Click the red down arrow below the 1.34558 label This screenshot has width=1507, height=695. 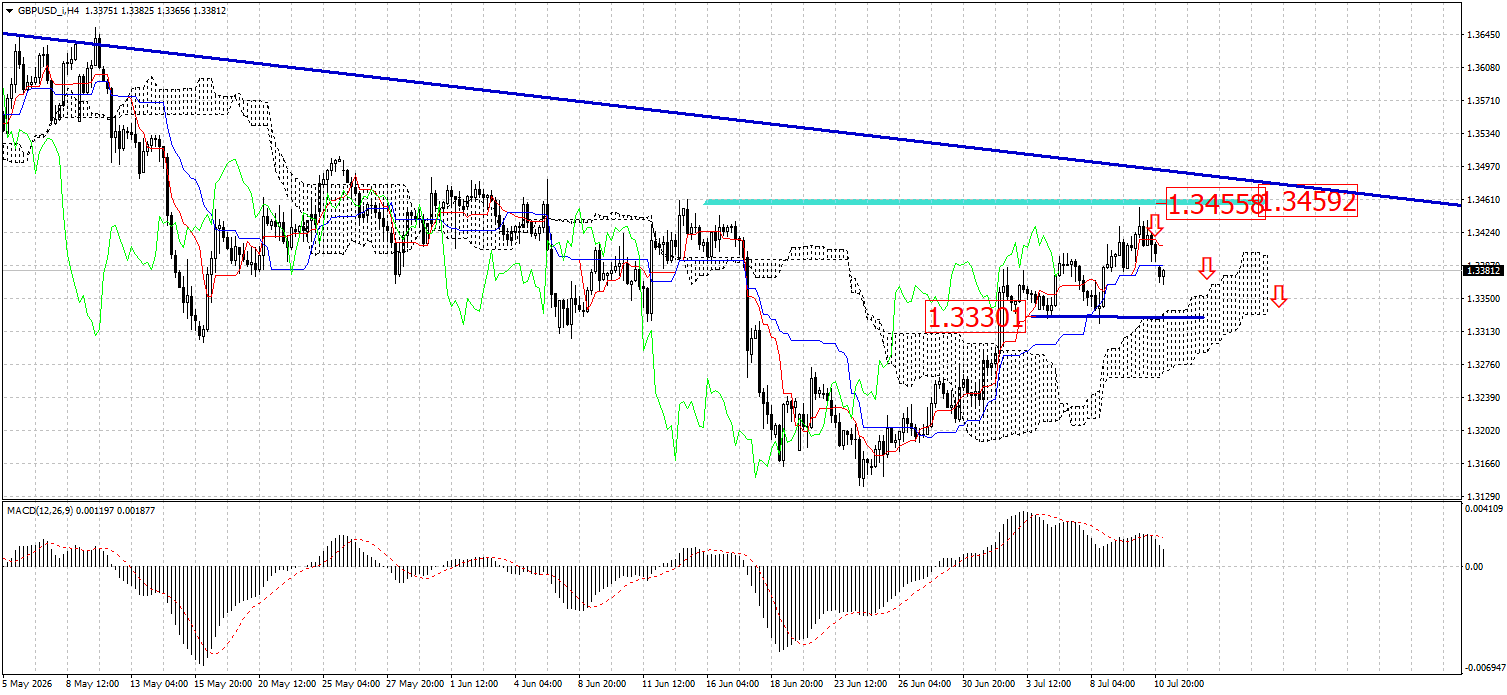[1154, 238]
